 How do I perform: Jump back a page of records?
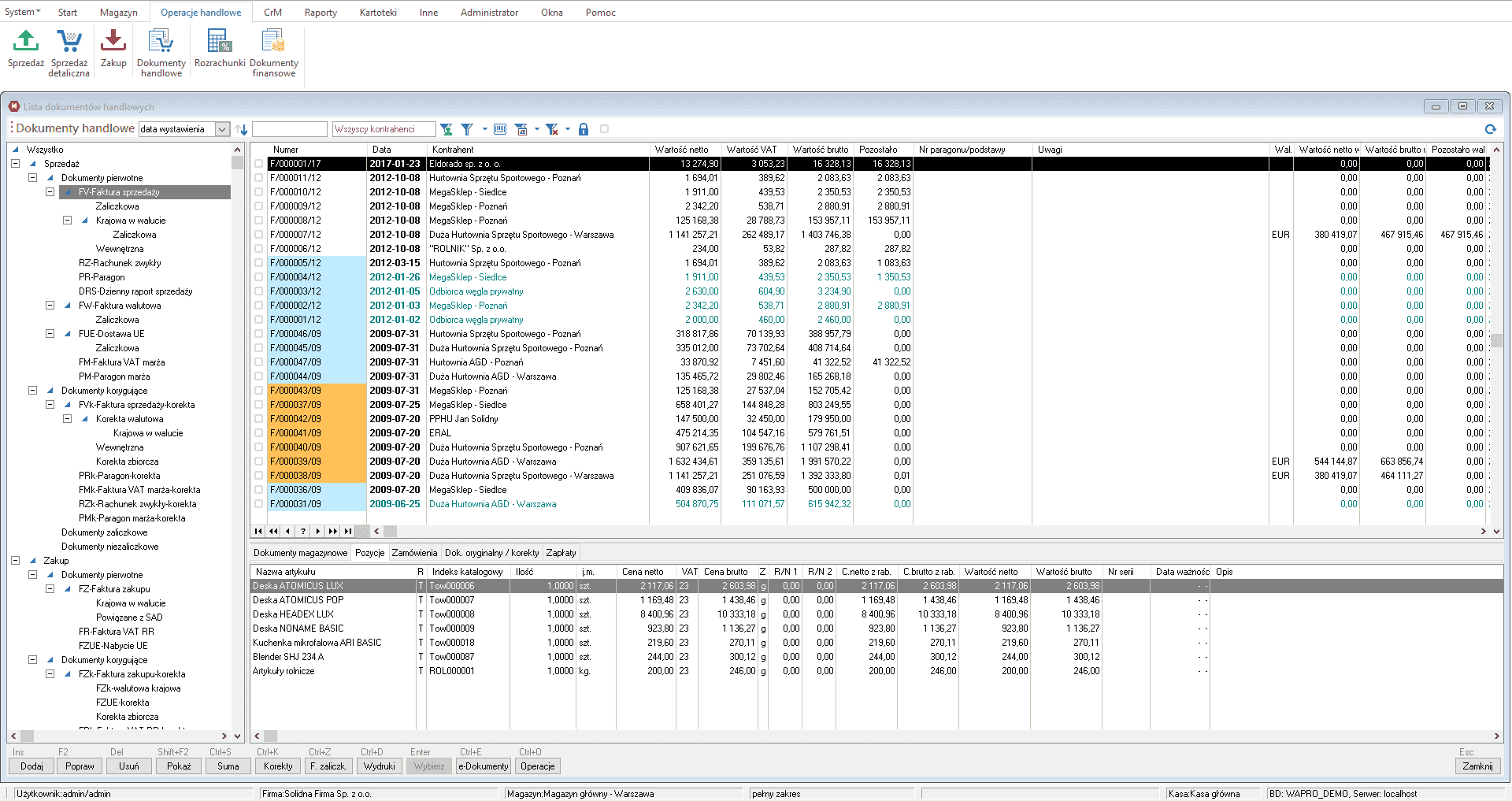pyautogui.click(x=273, y=531)
